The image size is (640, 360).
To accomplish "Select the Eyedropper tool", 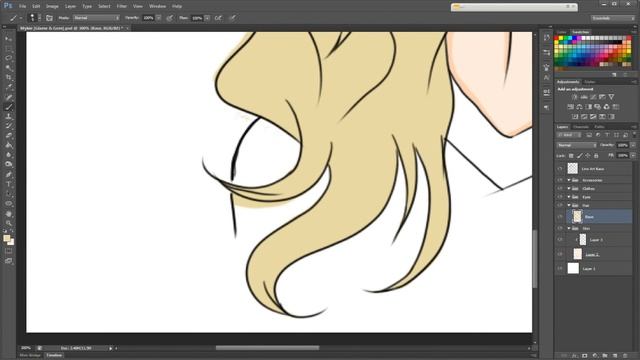I will point(9,87).
